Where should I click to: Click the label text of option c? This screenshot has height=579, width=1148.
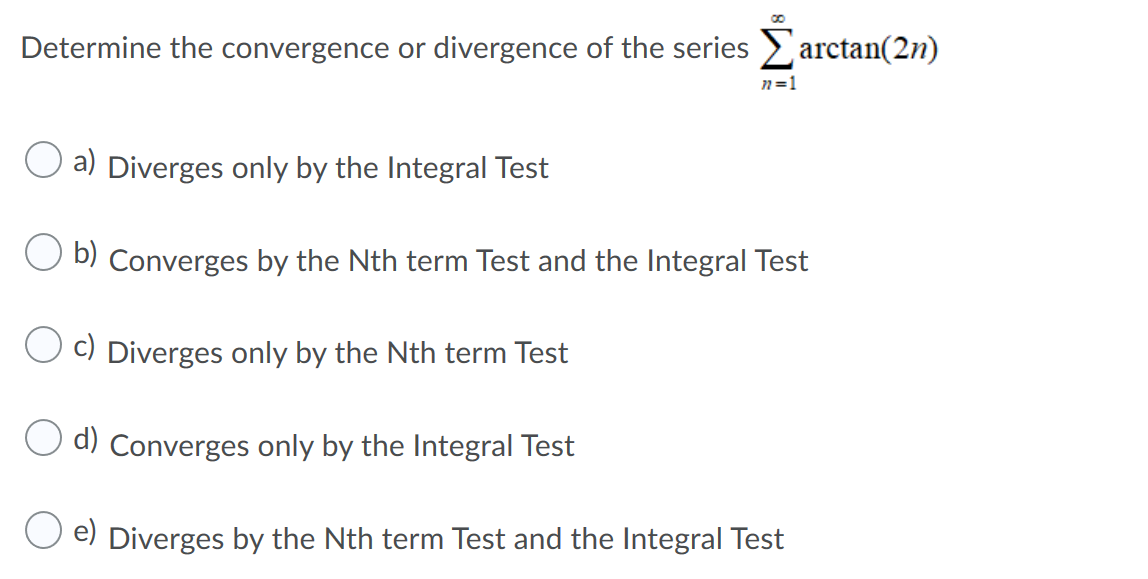pyautogui.click(x=340, y=352)
